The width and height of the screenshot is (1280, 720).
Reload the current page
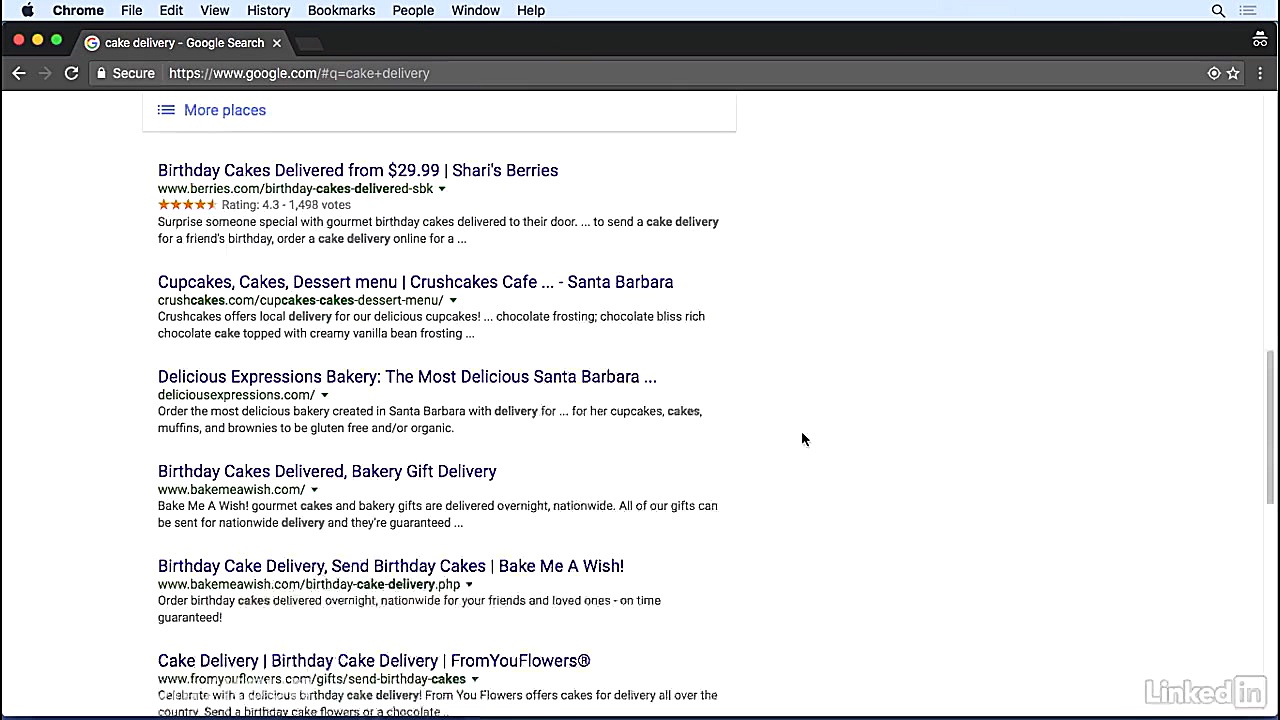tap(71, 73)
